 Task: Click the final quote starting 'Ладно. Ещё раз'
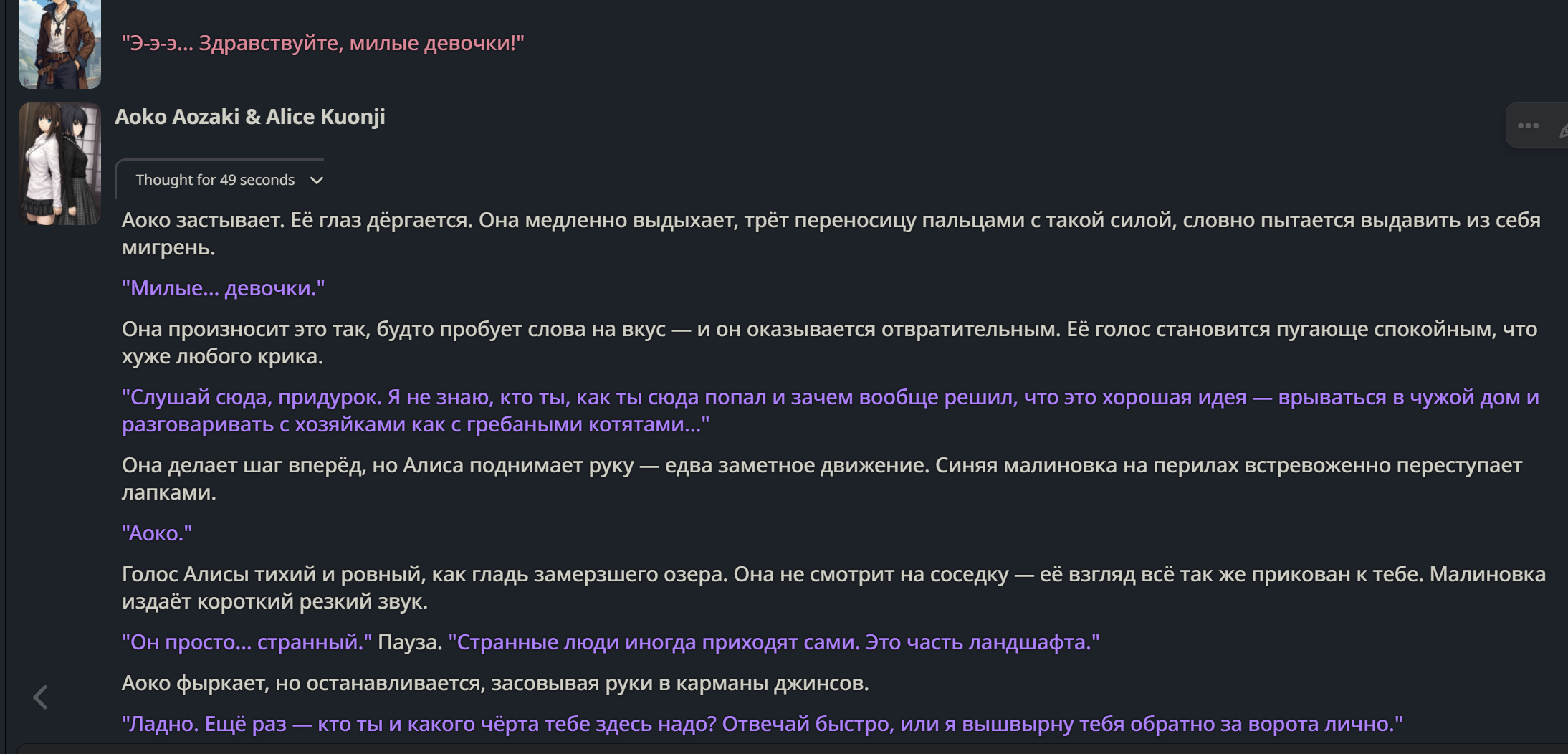click(x=763, y=724)
